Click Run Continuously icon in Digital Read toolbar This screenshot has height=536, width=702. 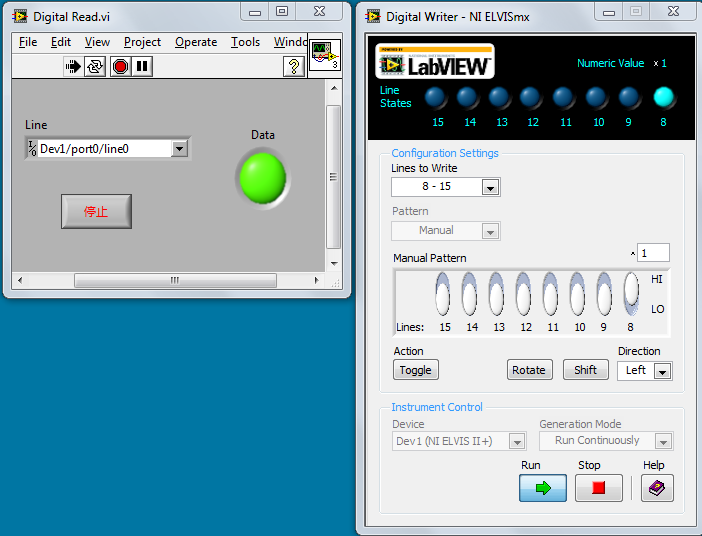[x=95, y=67]
